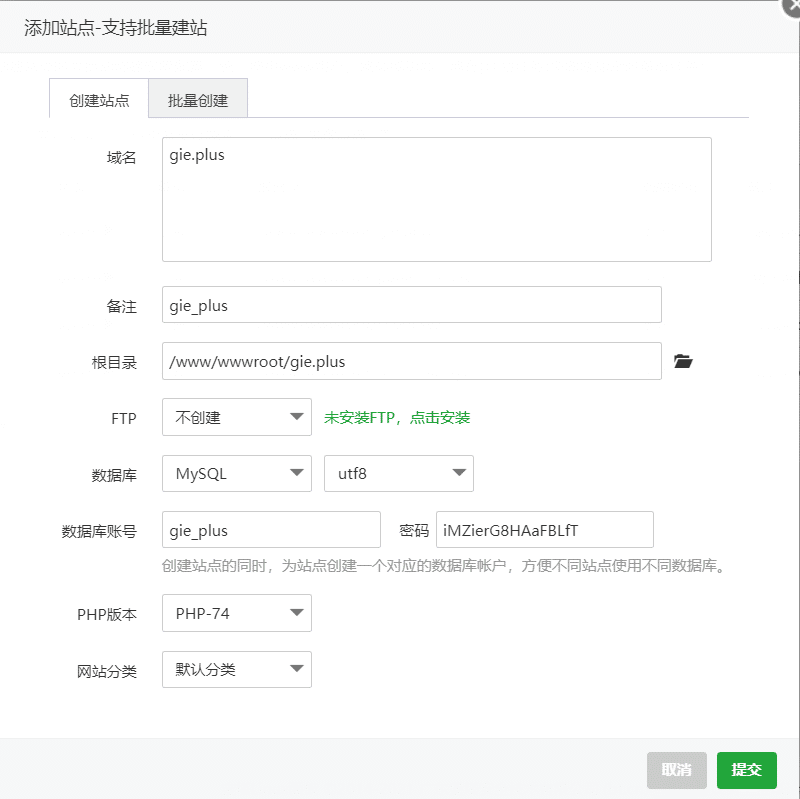The image size is (800, 799).
Task: Click the 数据库账号 label text
Action: tap(99, 531)
